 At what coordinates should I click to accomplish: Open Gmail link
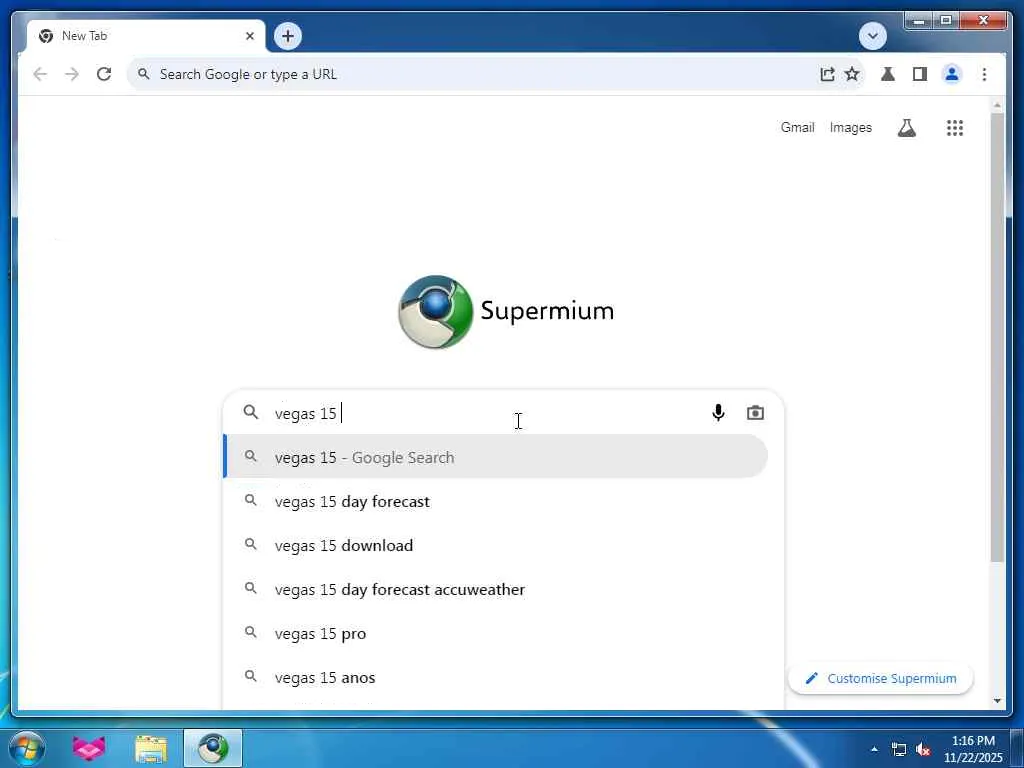click(x=797, y=127)
